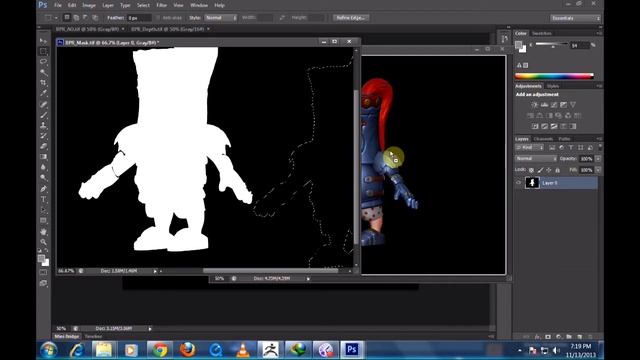Select the Eyedropper tool
The height and width of the screenshot is (360, 640).
tap(43, 93)
